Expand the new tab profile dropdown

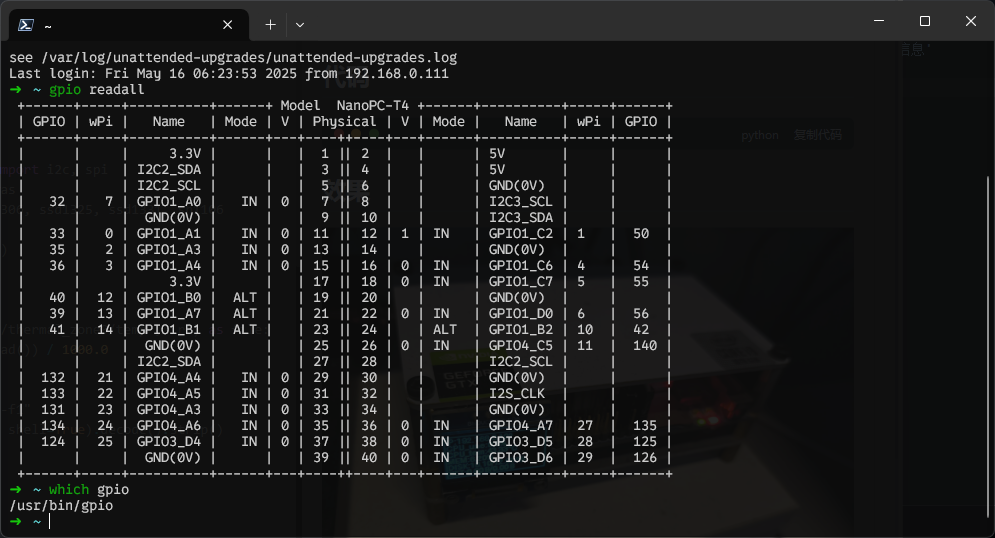tap(300, 24)
